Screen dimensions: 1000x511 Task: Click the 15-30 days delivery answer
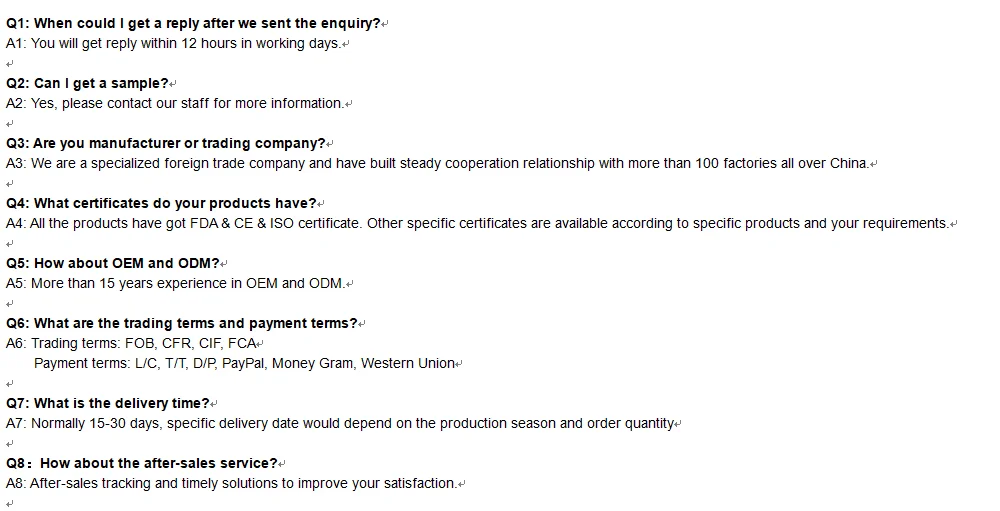tap(340, 423)
